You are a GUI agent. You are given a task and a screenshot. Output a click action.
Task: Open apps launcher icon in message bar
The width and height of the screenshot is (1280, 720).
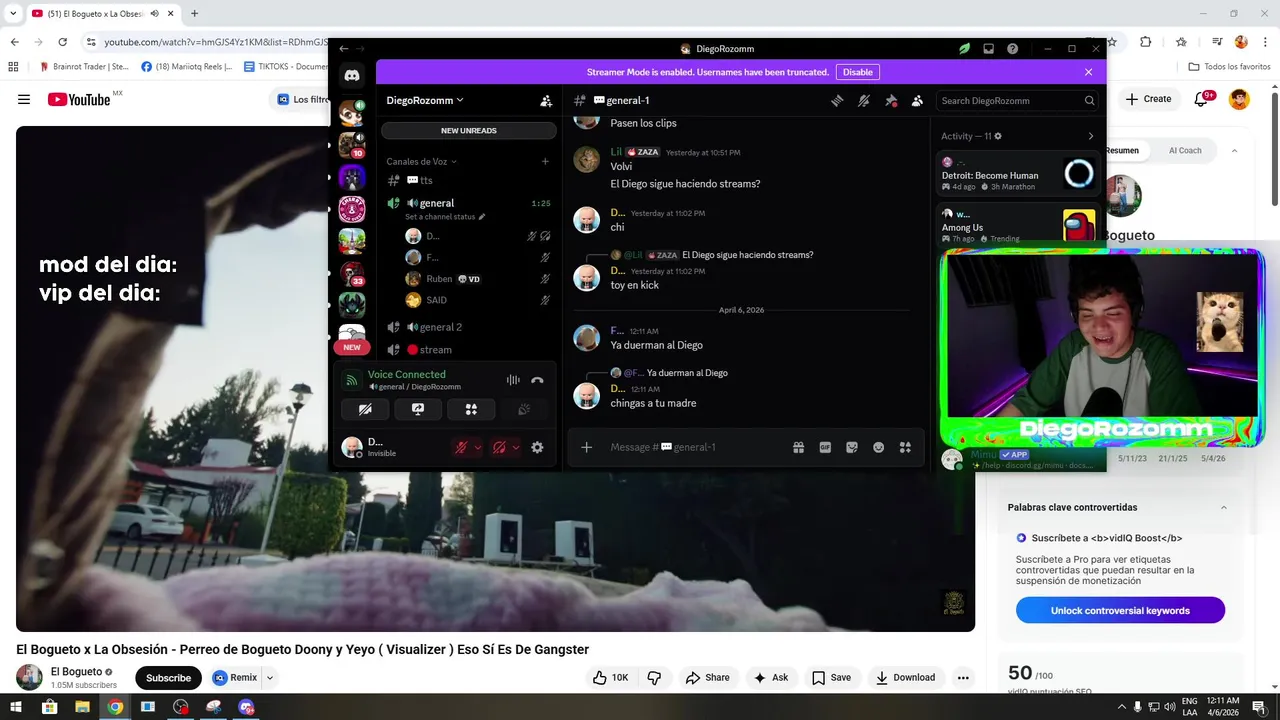905,447
